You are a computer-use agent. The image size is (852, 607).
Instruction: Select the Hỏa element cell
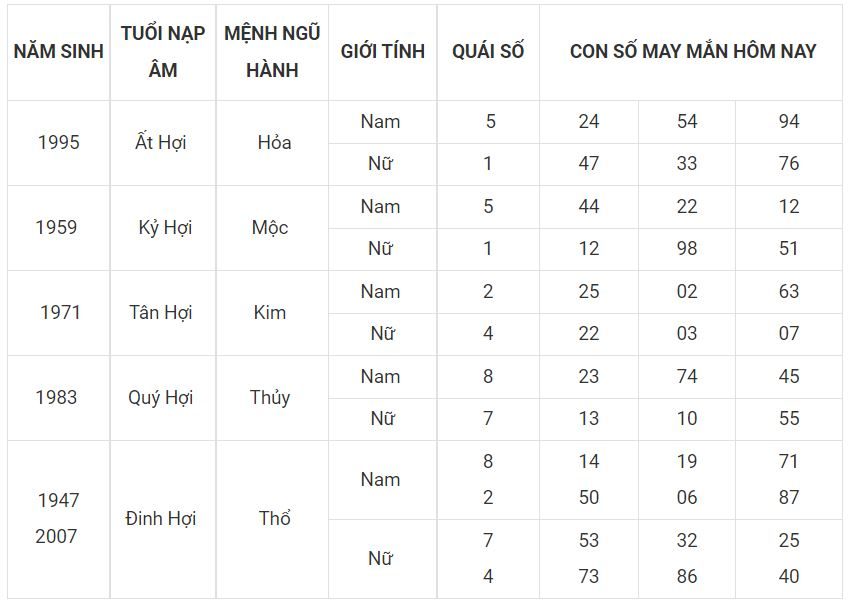click(x=272, y=143)
